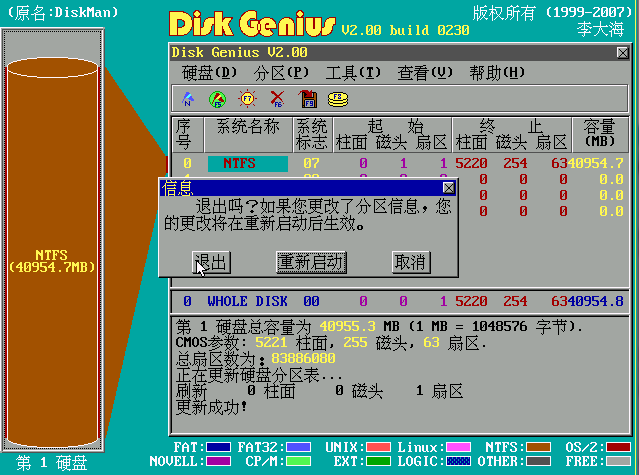Image resolution: width=639 pixels, height=475 pixels.
Task: Select the NTFS partition name cell in the table
Action: (x=248, y=164)
